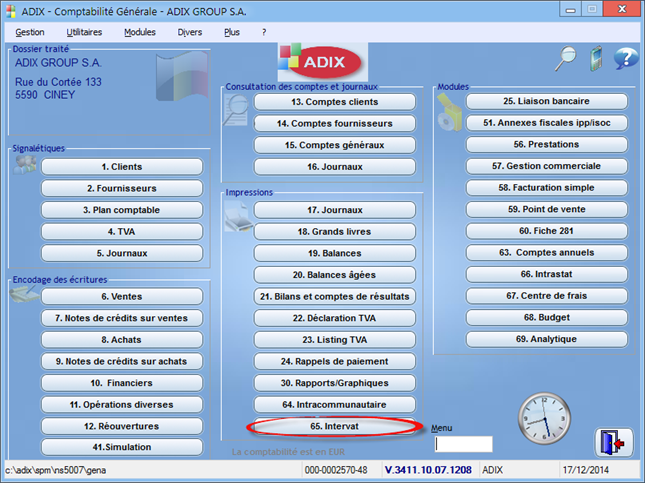Print 18. Grands livres
Screen dimensions: 645x483
click(335, 232)
